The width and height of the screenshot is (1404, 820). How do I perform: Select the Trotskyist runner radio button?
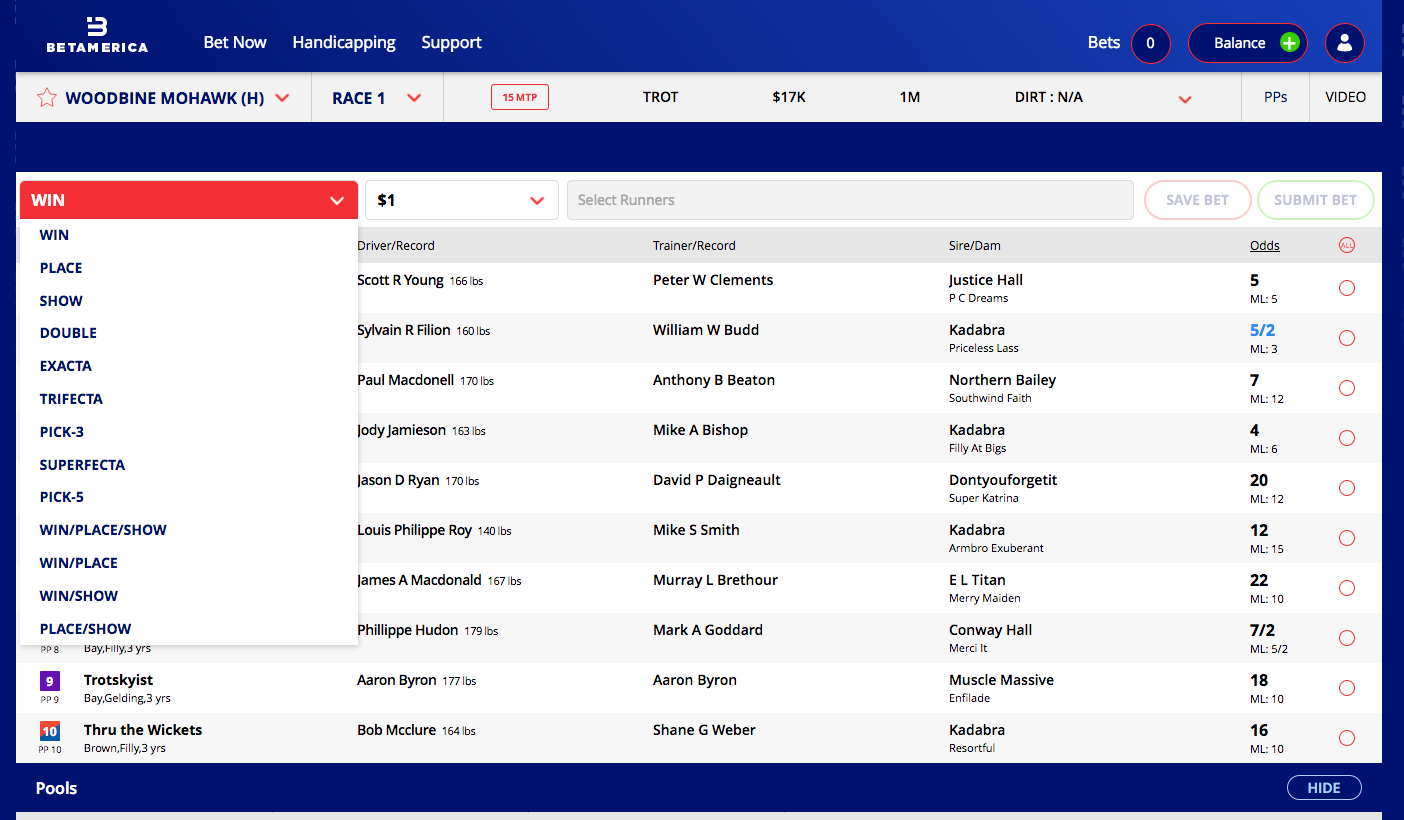(x=1346, y=688)
